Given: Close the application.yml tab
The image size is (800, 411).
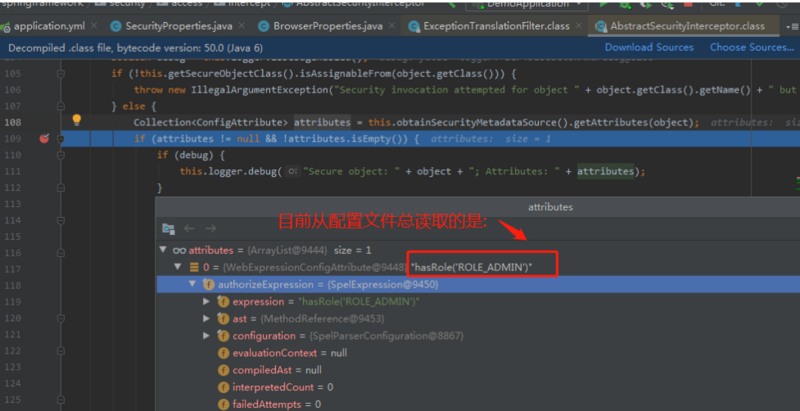Looking at the screenshot, I should [x=94, y=26].
